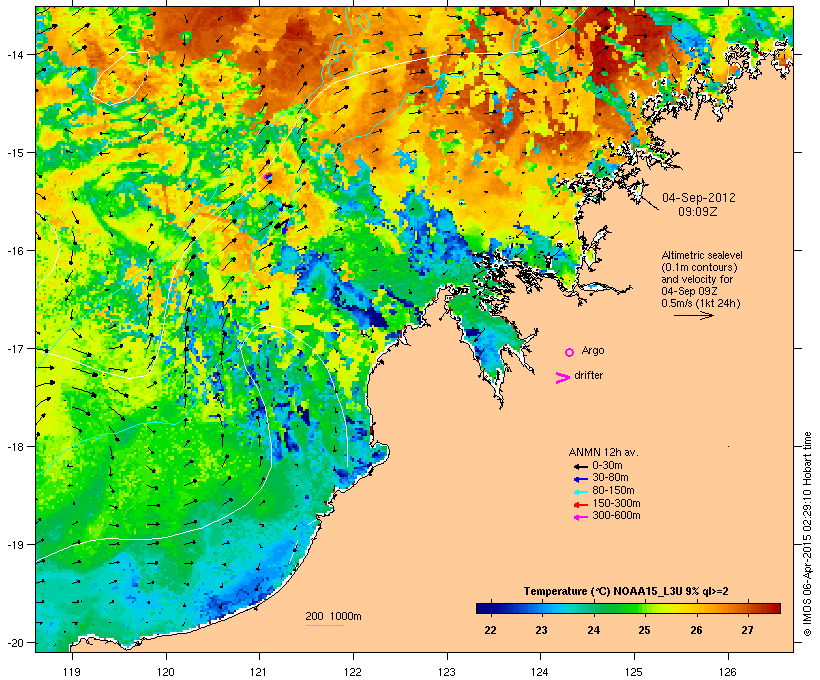
Task: Click the latitude axis label -15
Action: [14, 153]
